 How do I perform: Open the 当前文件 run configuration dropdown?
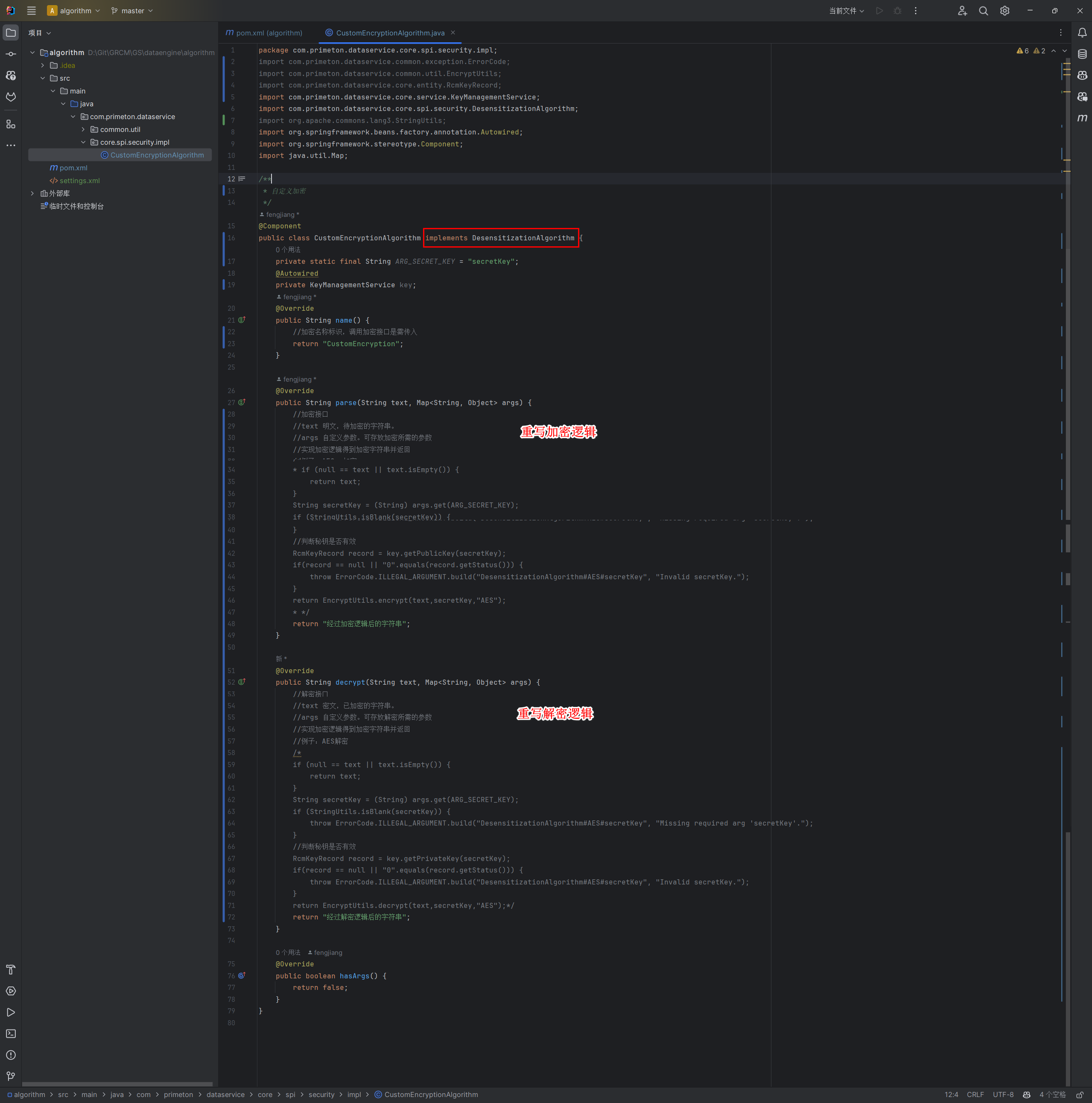click(846, 11)
